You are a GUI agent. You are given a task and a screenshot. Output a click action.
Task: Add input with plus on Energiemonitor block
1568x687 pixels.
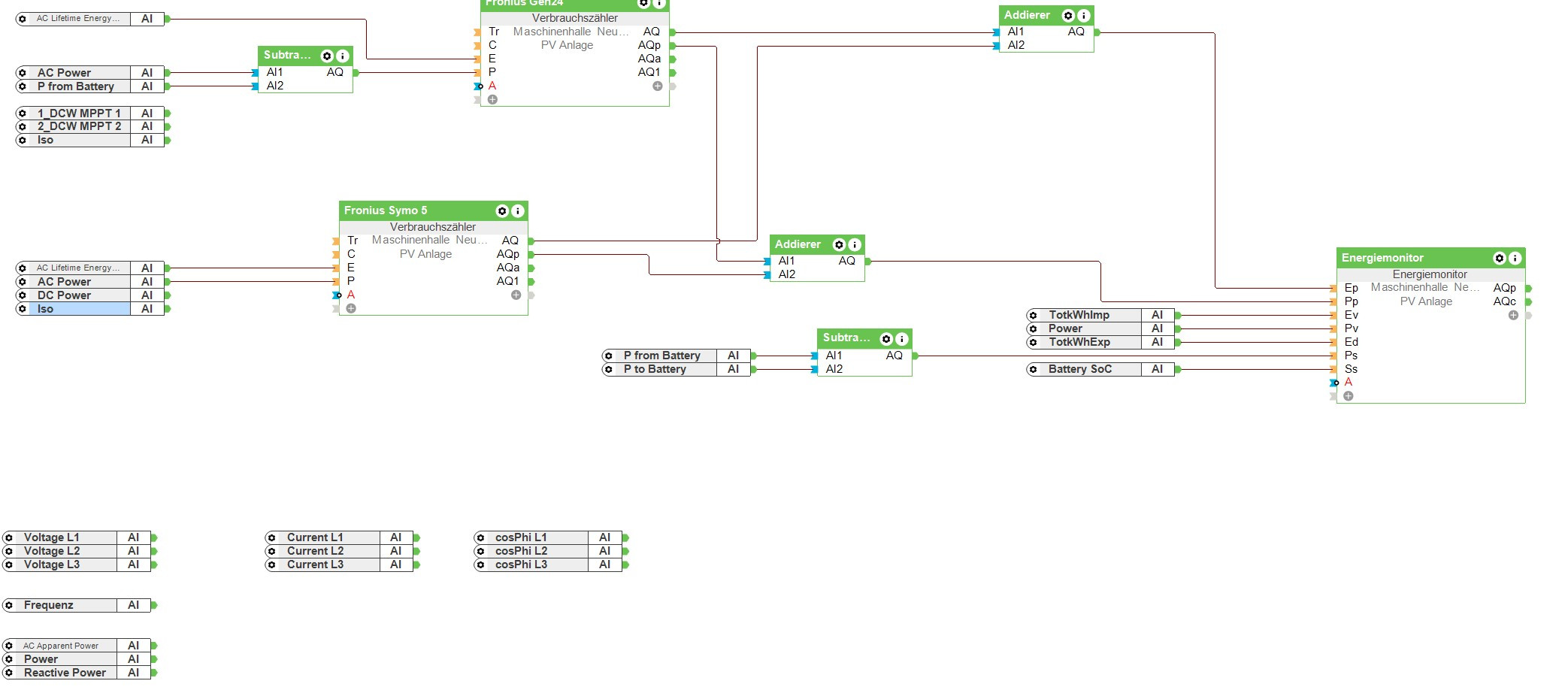[x=1349, y=396]
